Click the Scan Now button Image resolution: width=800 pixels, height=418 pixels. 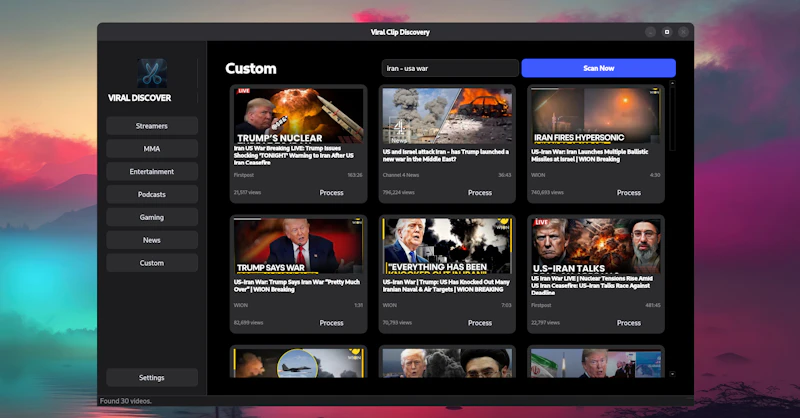pos(598,68)
